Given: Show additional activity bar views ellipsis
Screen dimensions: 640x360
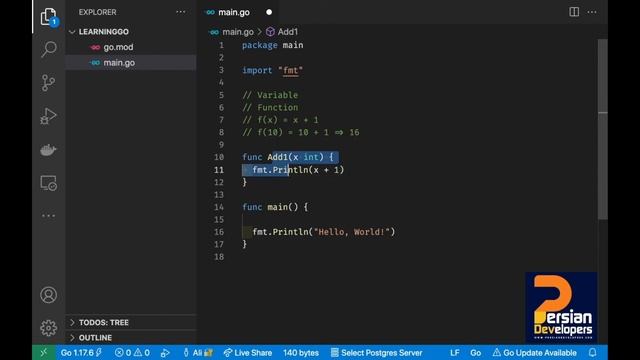Looking at the screenshot, I should (49, 216).
